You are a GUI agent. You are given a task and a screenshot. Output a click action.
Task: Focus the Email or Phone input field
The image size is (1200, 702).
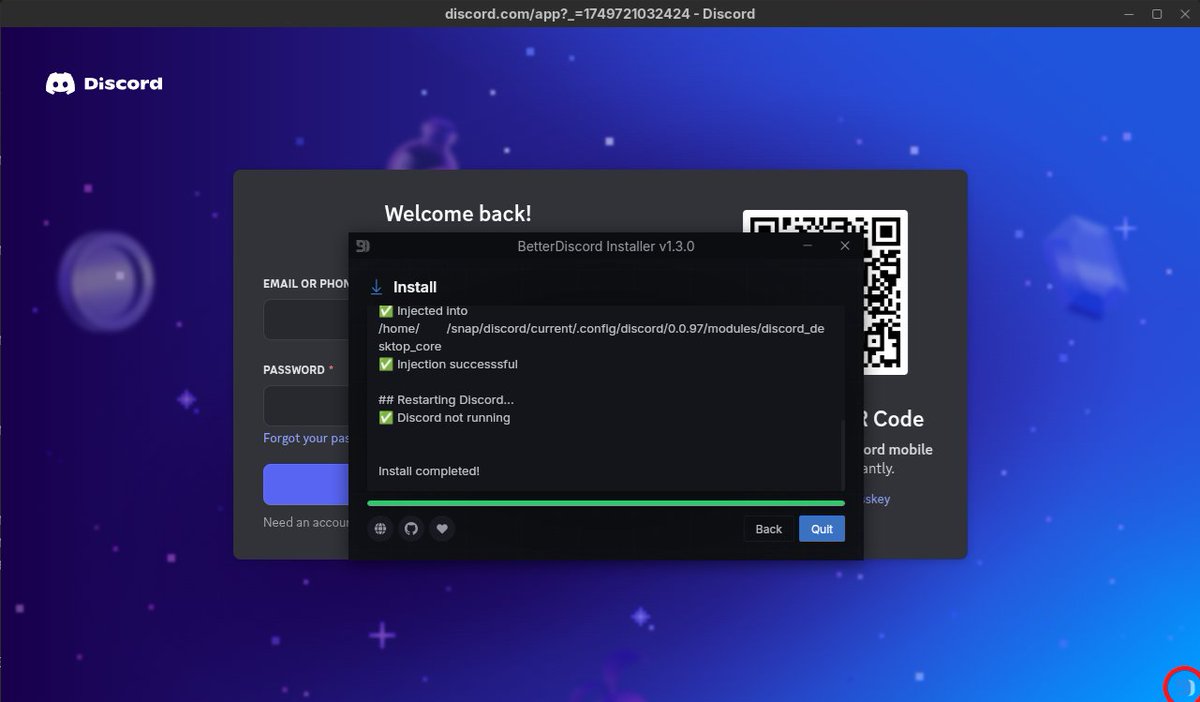[306, 320]
